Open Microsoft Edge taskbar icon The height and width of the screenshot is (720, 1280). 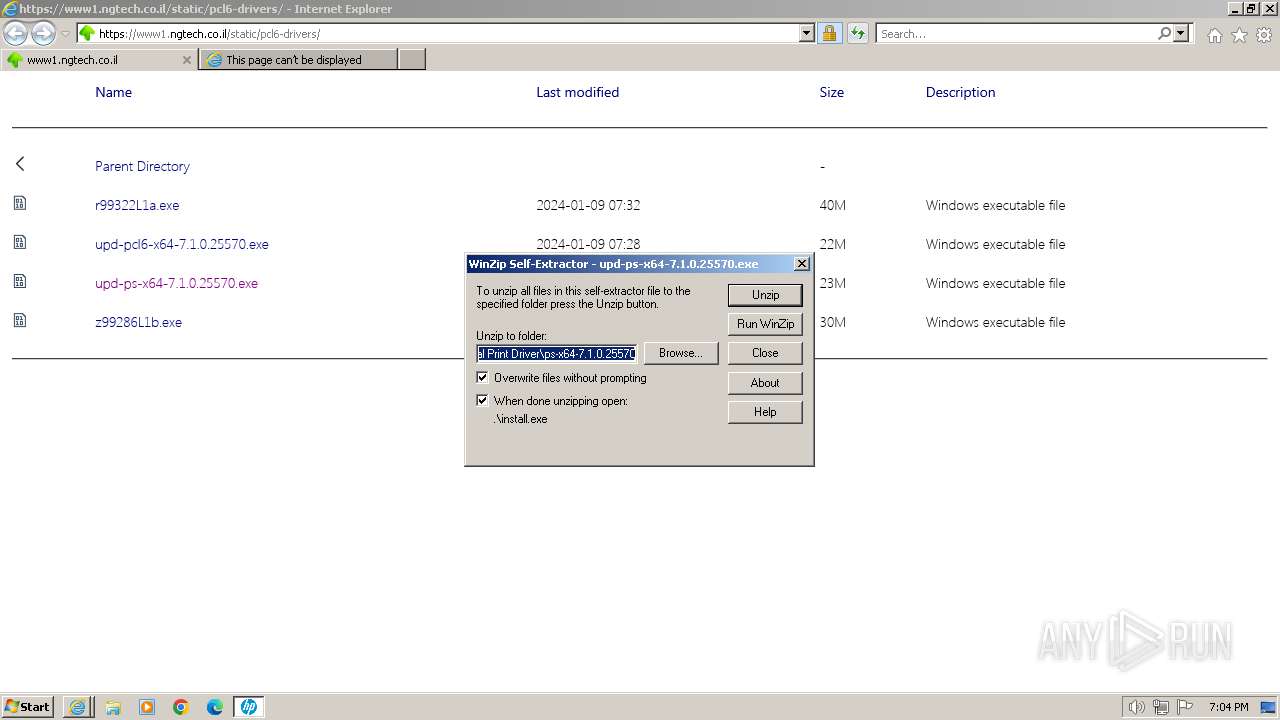(x=215, y=707)
